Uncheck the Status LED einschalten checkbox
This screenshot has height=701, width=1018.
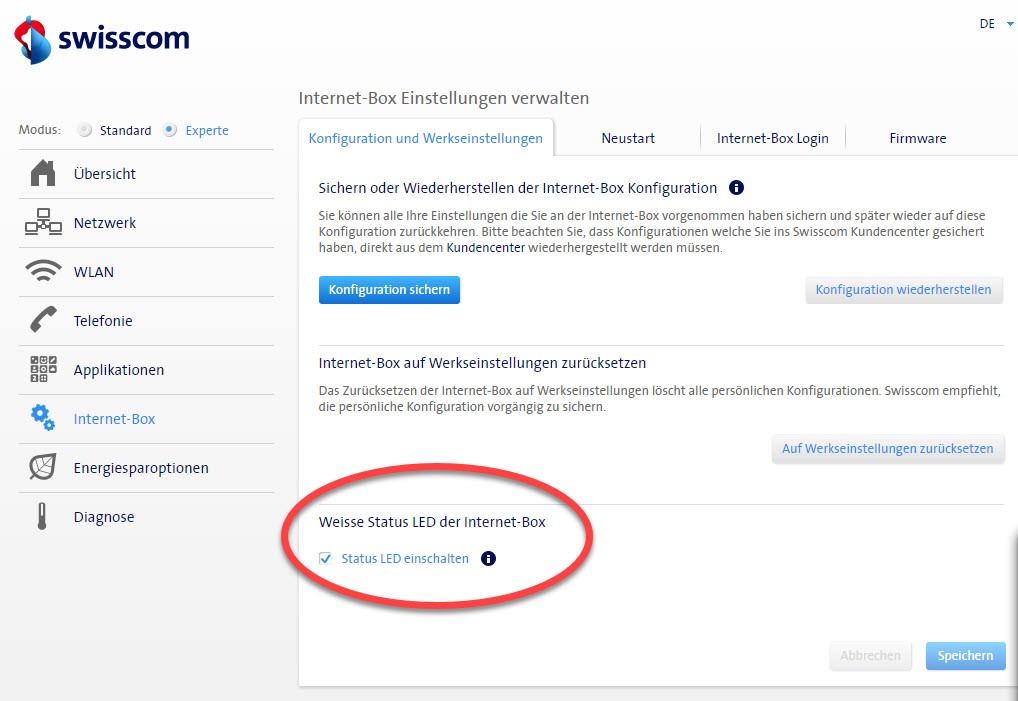325,559
